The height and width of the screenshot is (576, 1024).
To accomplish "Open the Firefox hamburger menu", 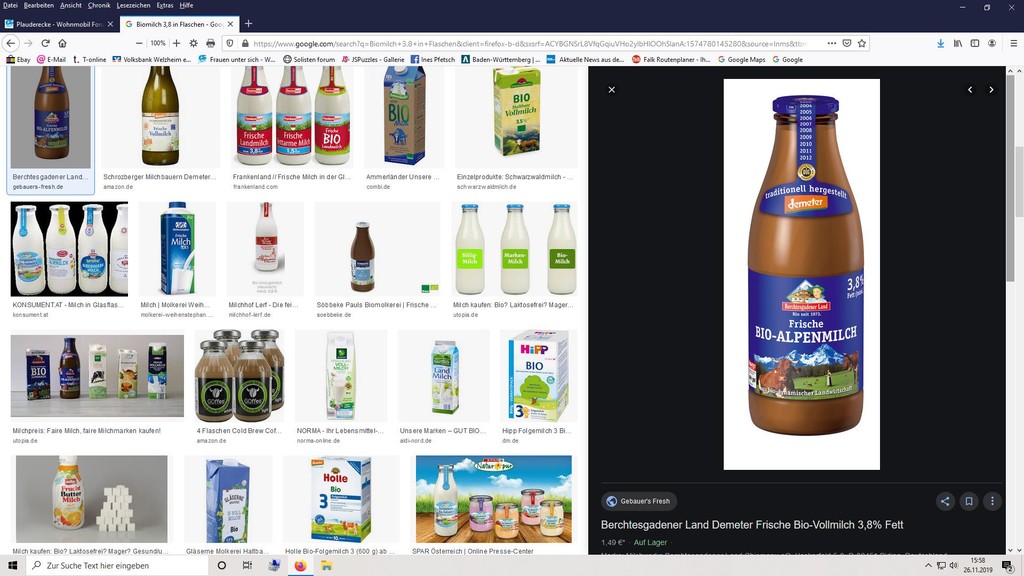I will coord(1013,43).
